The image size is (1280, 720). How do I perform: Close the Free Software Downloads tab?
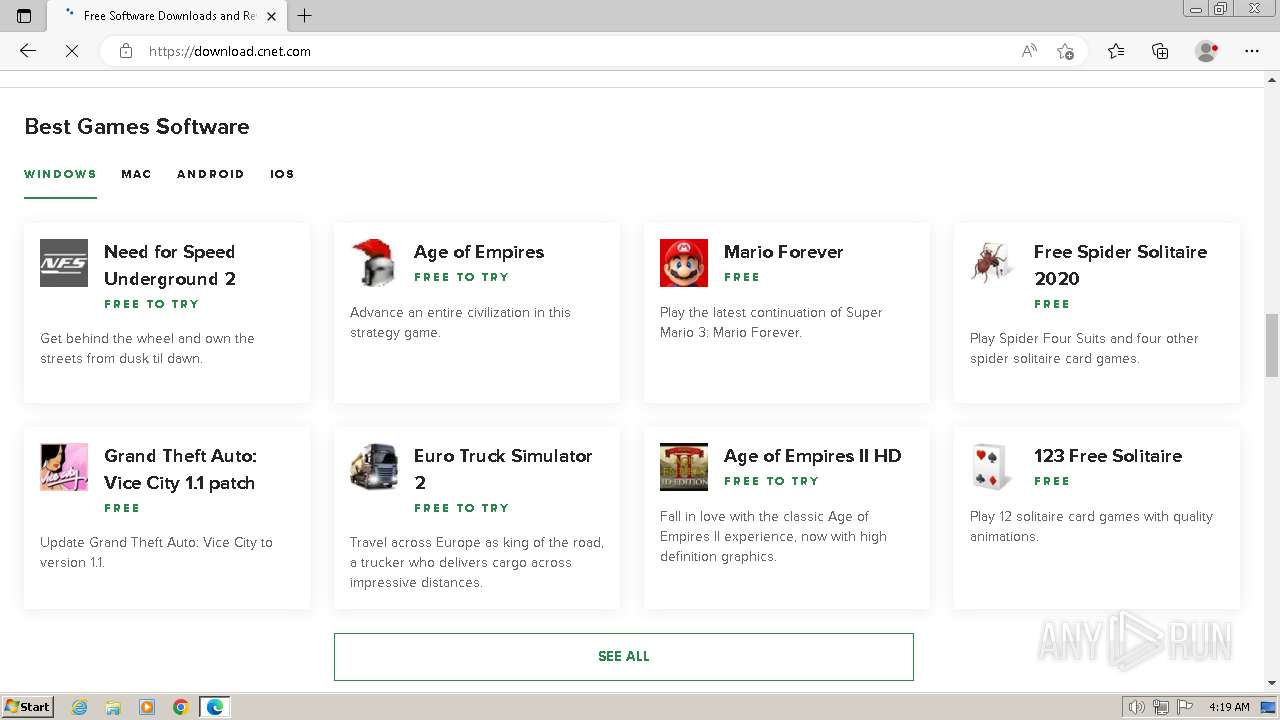click(x=271, y=16)
